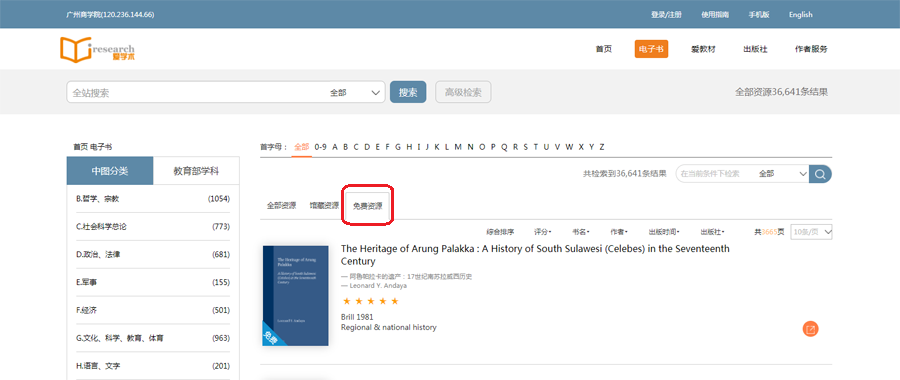Switch to the 教育部学科 tab
900x380 pixels.
[x=196, y=171]
